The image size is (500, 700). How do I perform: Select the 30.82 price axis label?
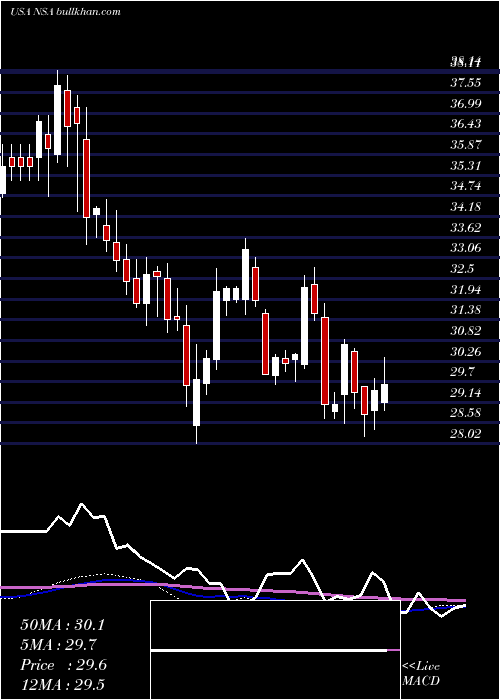coord(465,331)
